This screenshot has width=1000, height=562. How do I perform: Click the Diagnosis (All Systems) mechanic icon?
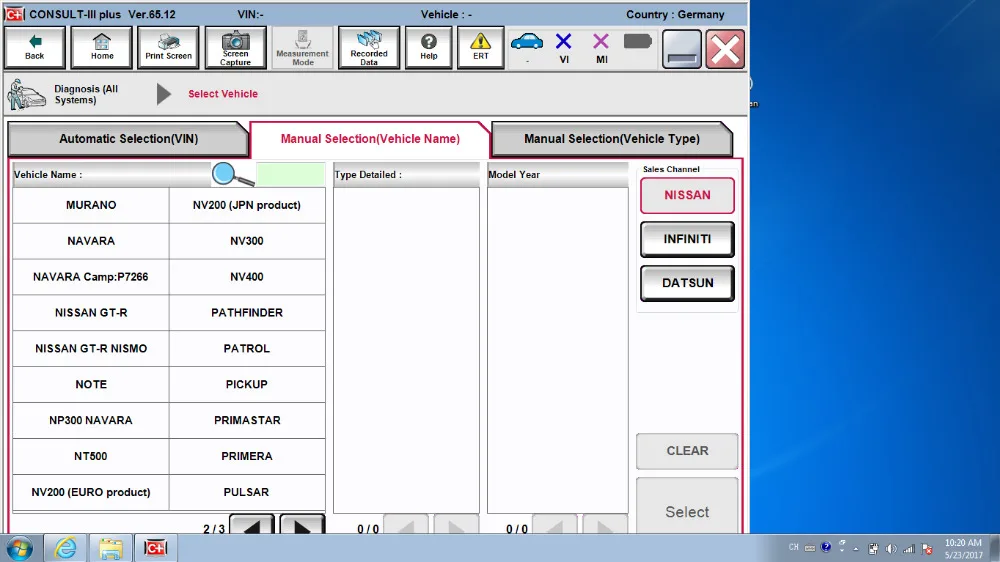click(26, 94)
